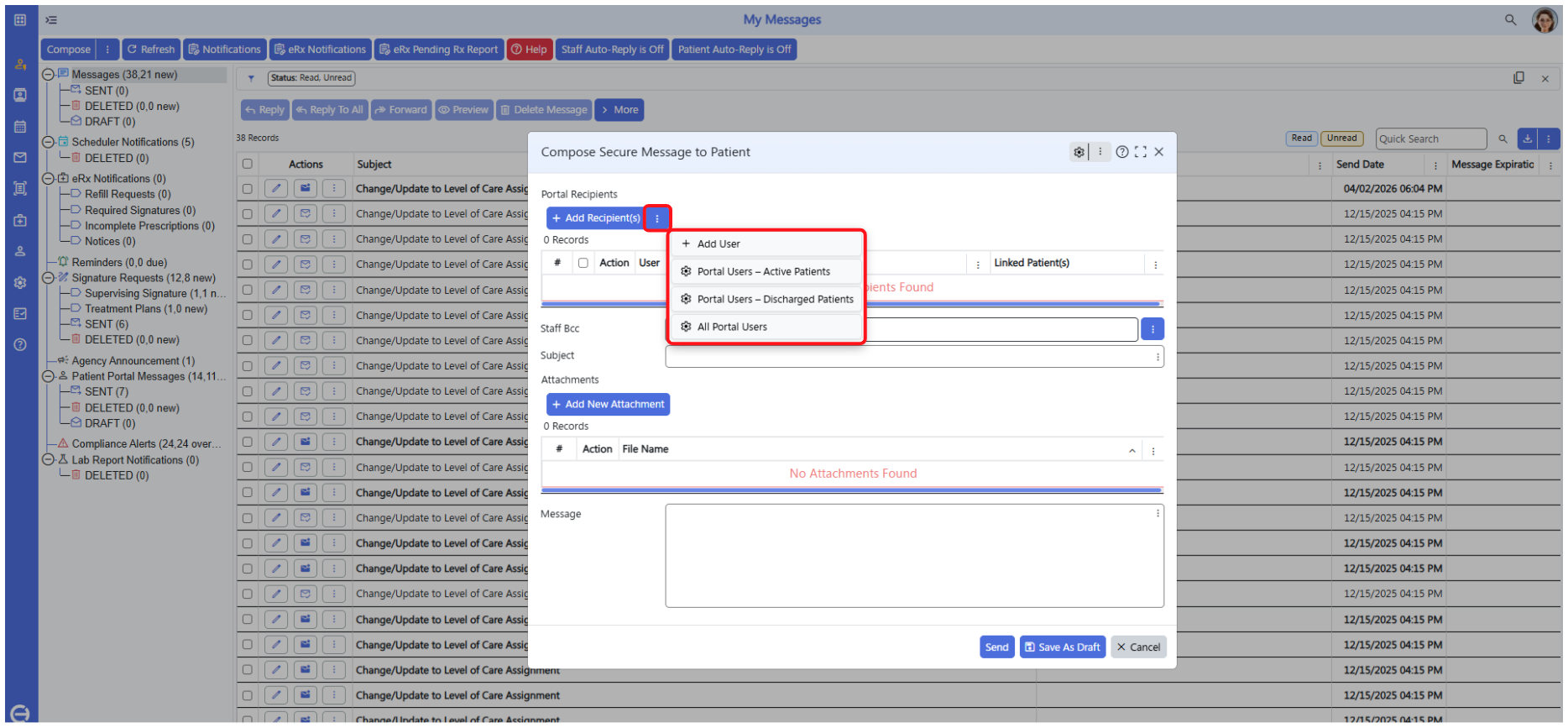Screen dimensions: 1568x728
Task: Close the Compose Secure Message dialog
Action: [1158, 152]
